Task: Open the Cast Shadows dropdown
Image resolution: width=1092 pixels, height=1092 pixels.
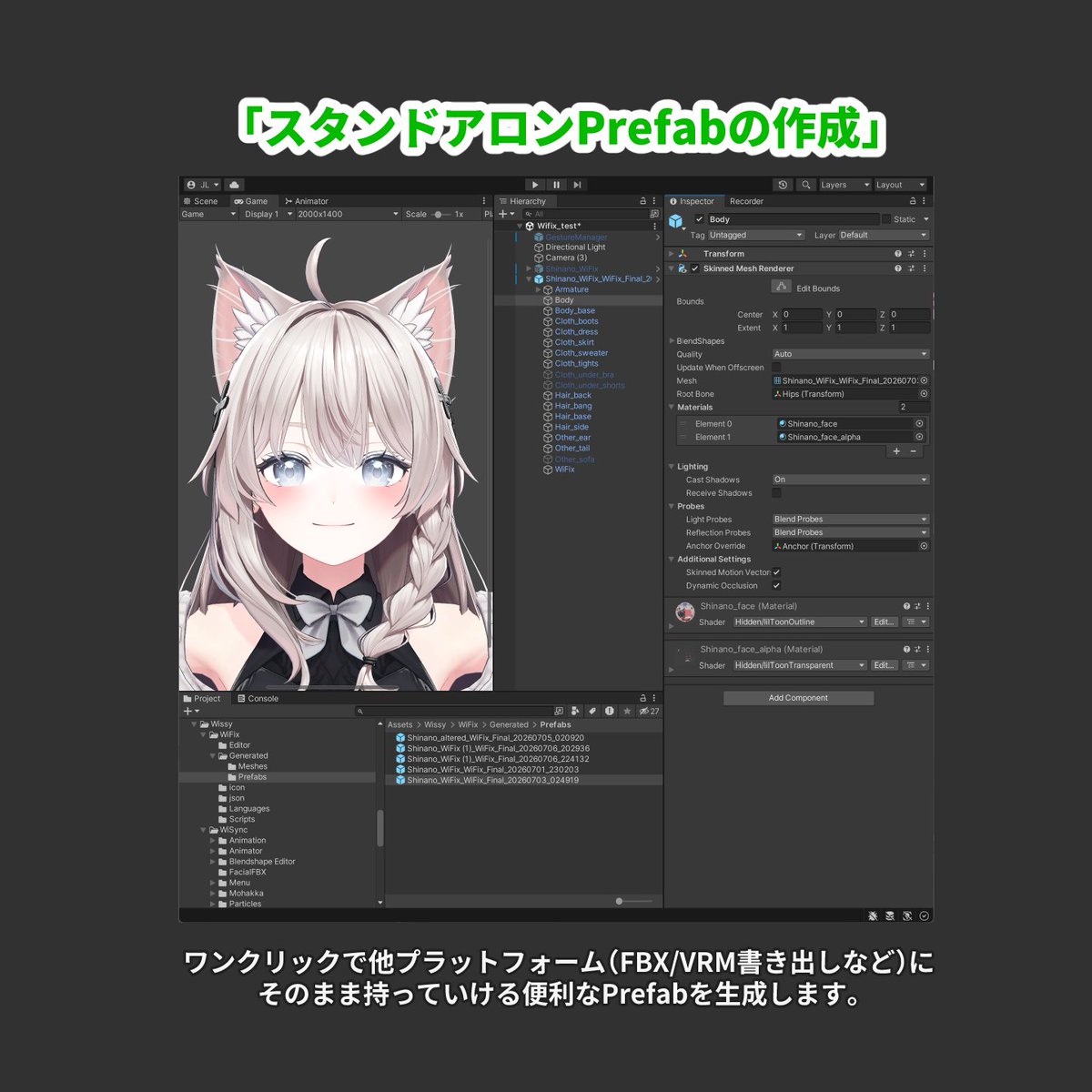Action: click(851, 480)
